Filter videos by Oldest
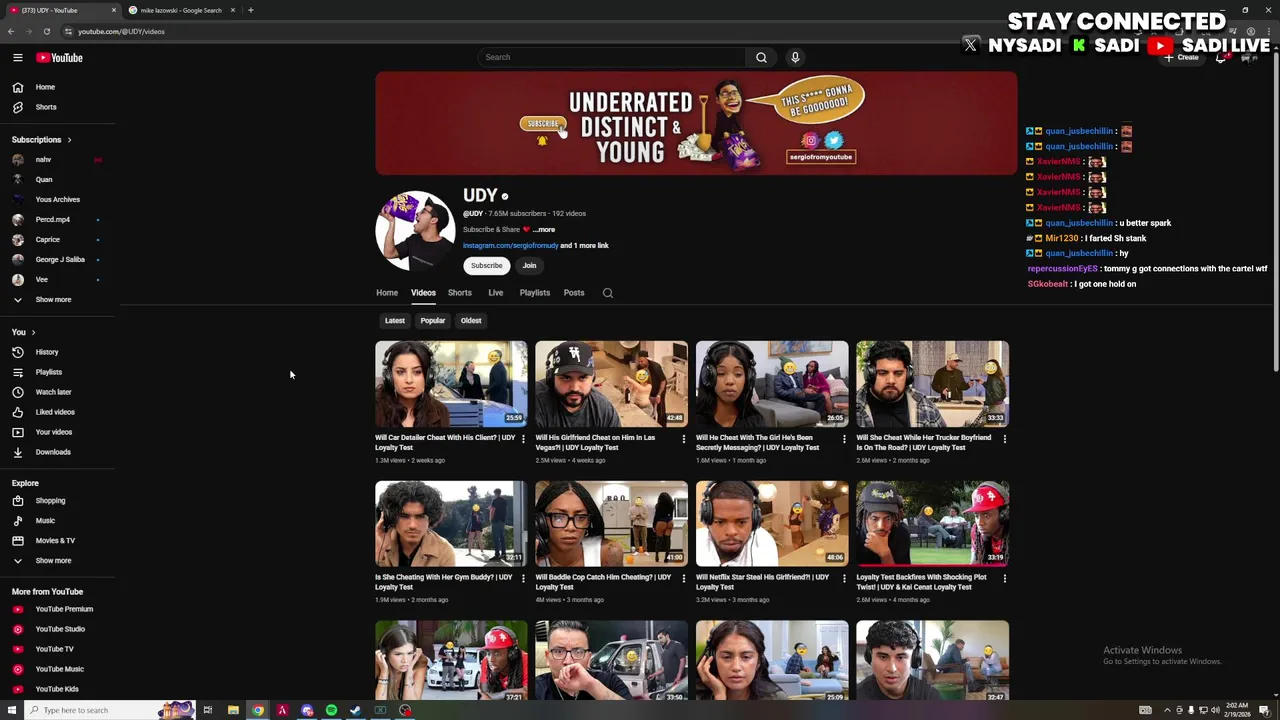1280x720 pixels. pyautogui.click(x=471, y=321)
